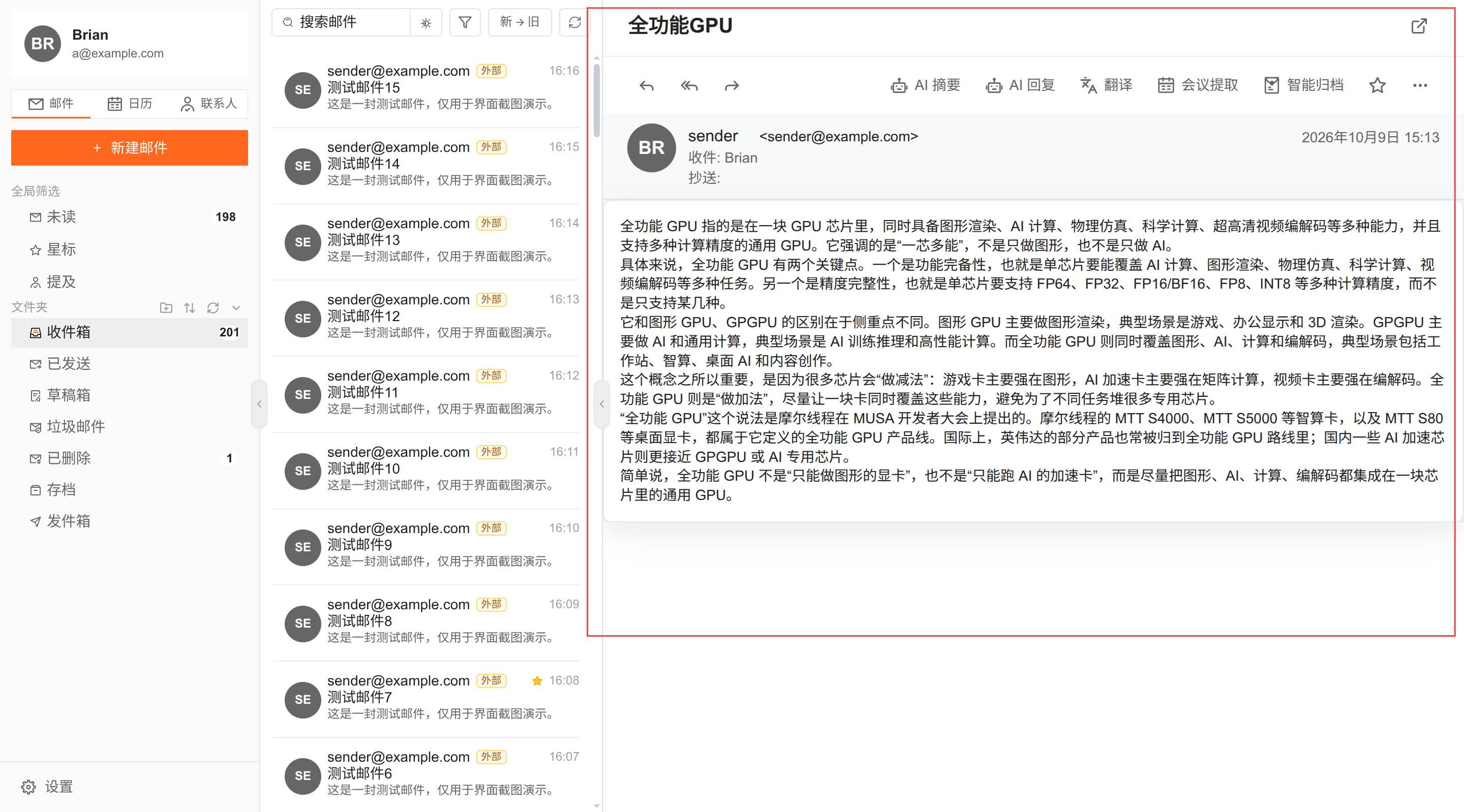Collapse the left sidebar handle
The image size is (1464, 812).
click(x=259, y=404)
